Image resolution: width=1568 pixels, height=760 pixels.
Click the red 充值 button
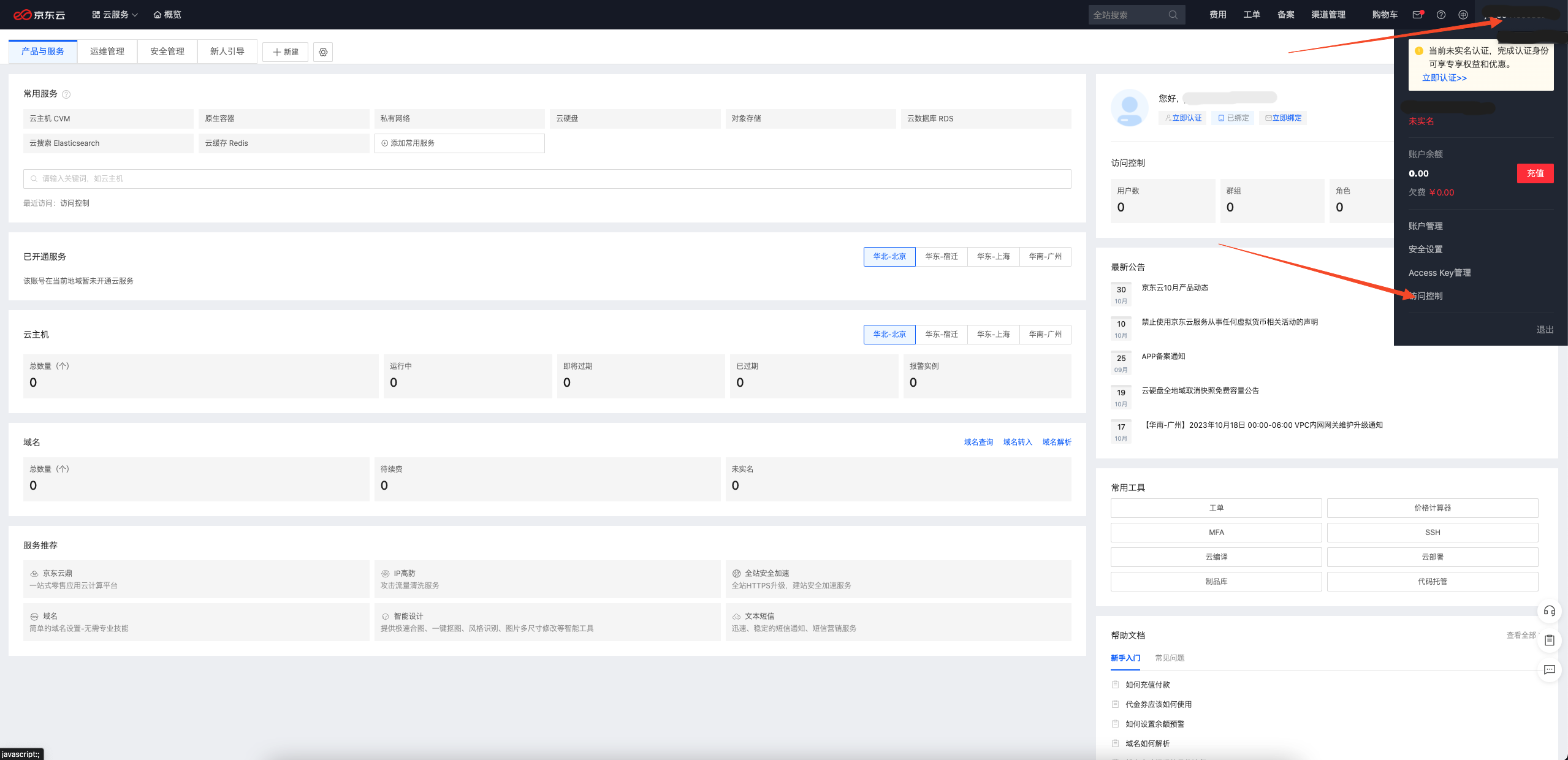(1535, 173)
